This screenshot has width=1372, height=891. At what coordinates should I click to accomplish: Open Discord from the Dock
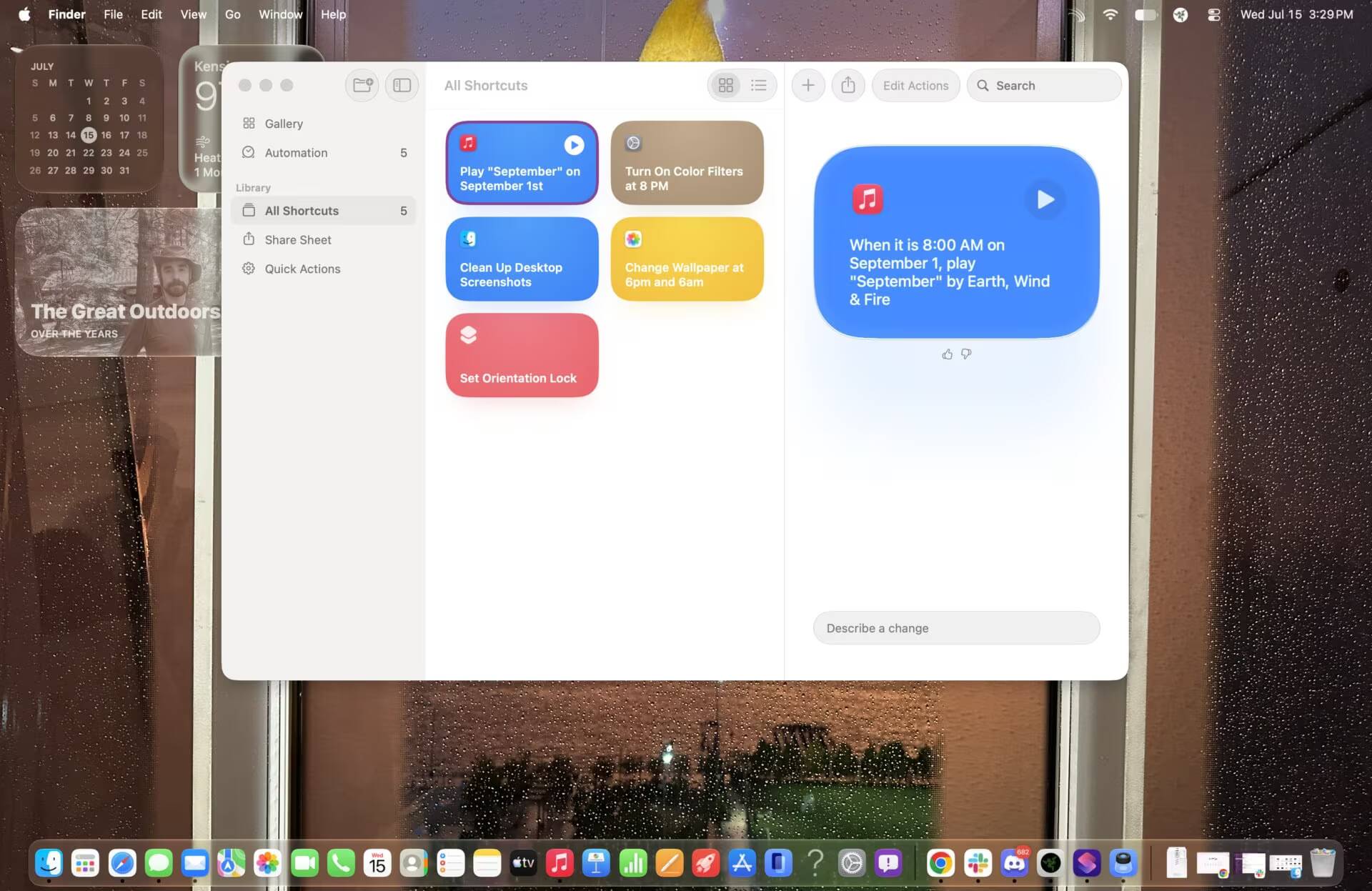(x=1014, y=863)
